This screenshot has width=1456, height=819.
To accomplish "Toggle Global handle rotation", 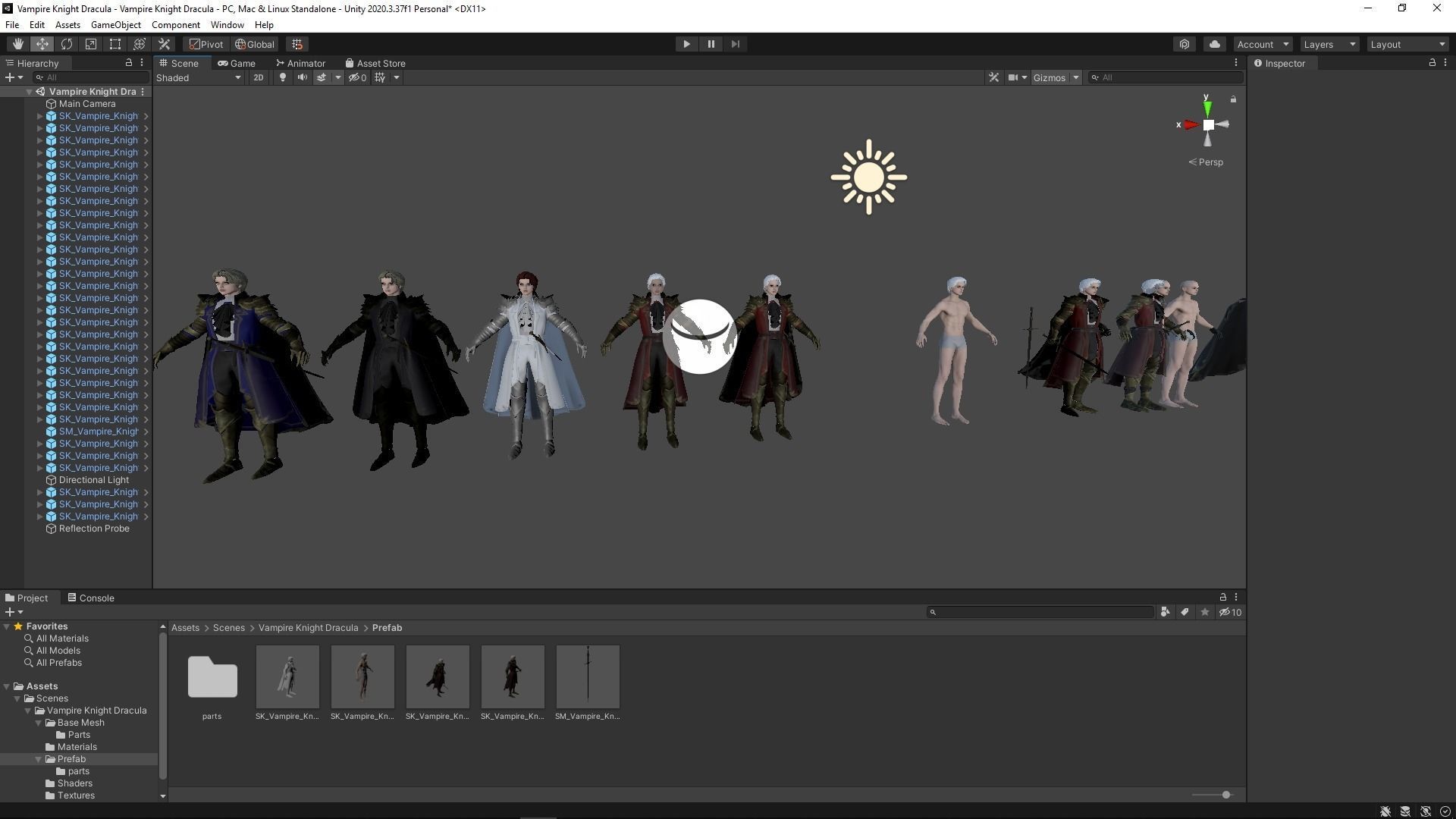I will (255, 44).
